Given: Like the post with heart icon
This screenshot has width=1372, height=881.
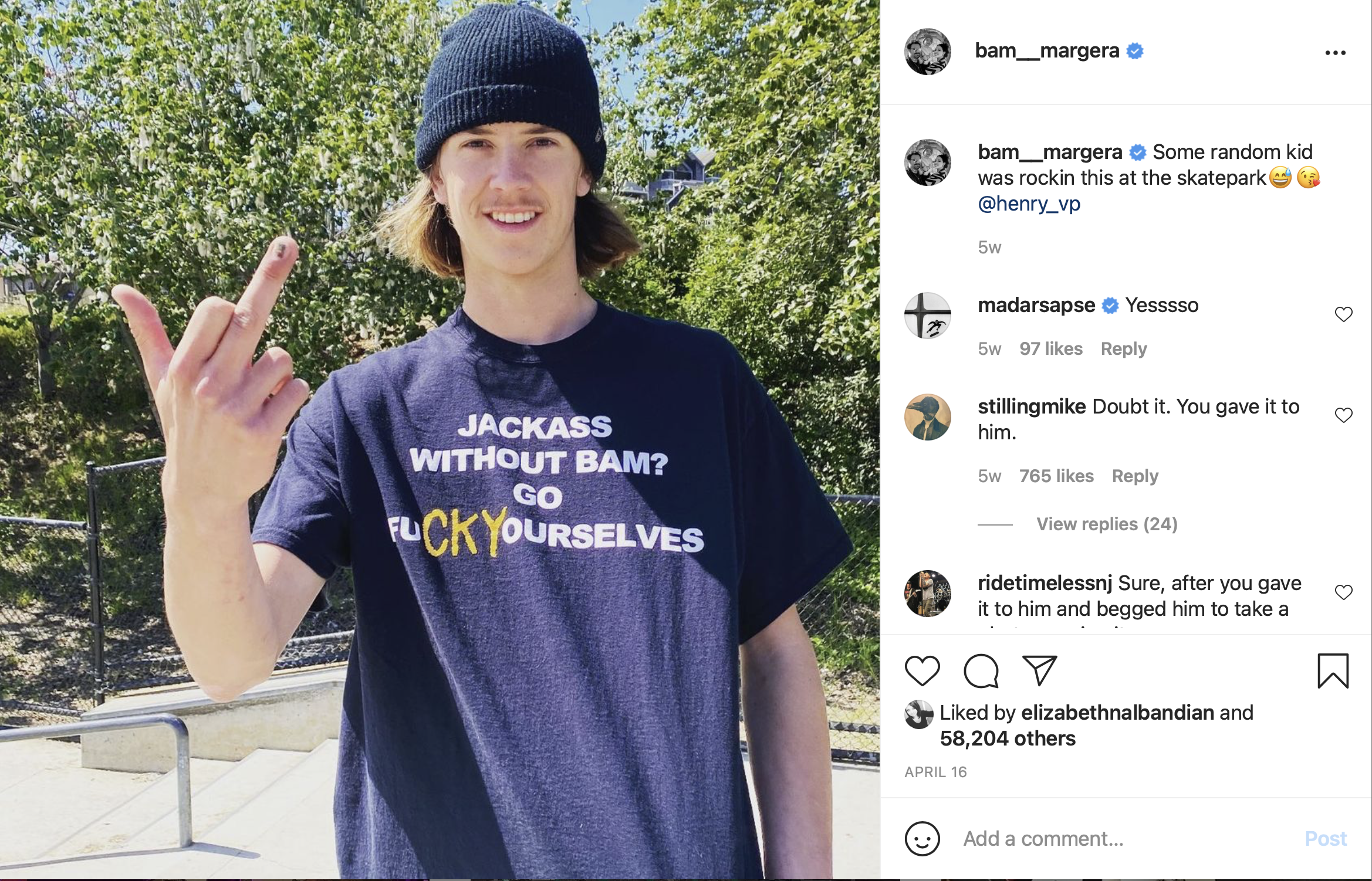Looking at the screenshot, I should point(922,670).
